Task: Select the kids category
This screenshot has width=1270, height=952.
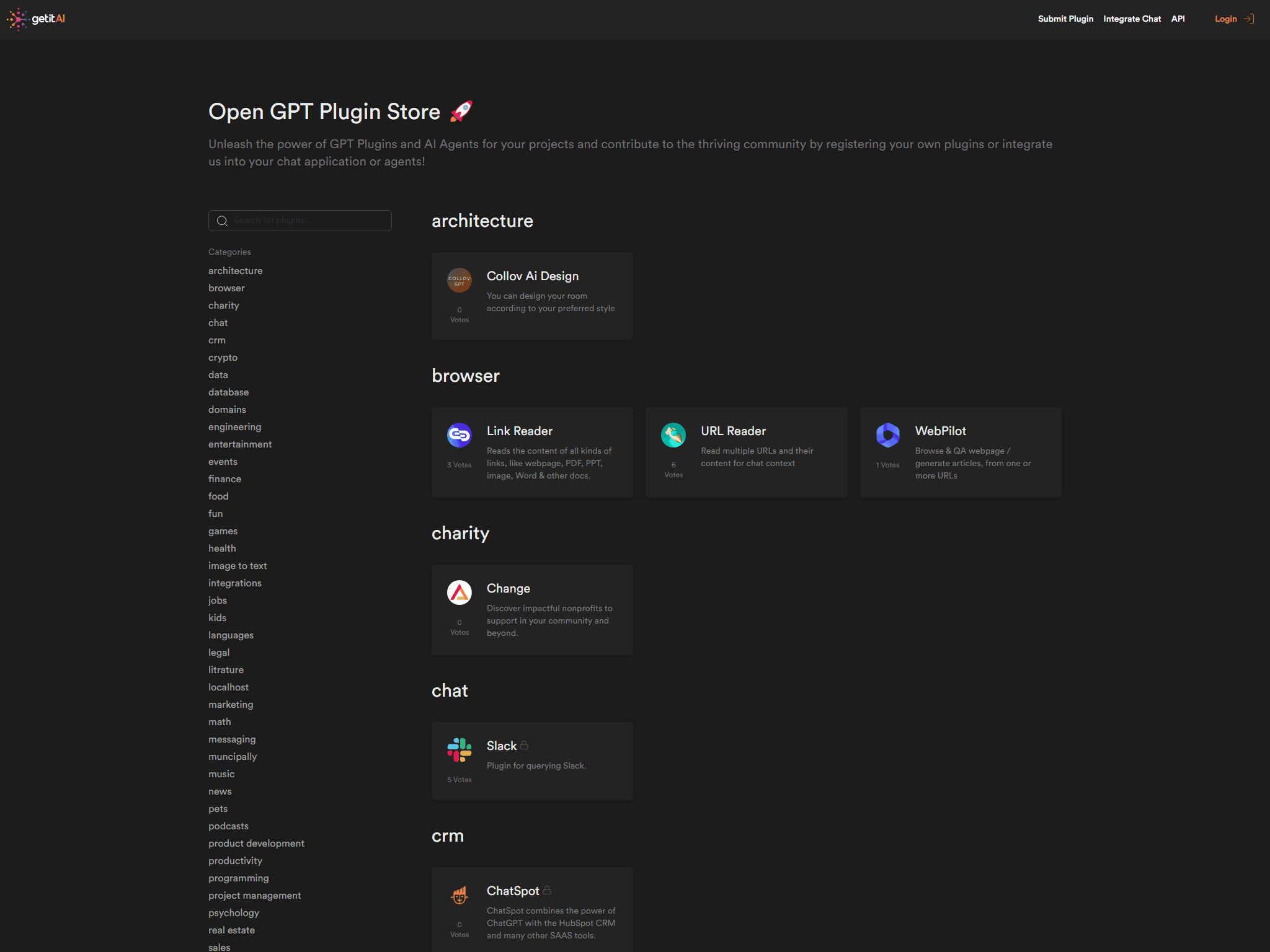Action: 218,618
